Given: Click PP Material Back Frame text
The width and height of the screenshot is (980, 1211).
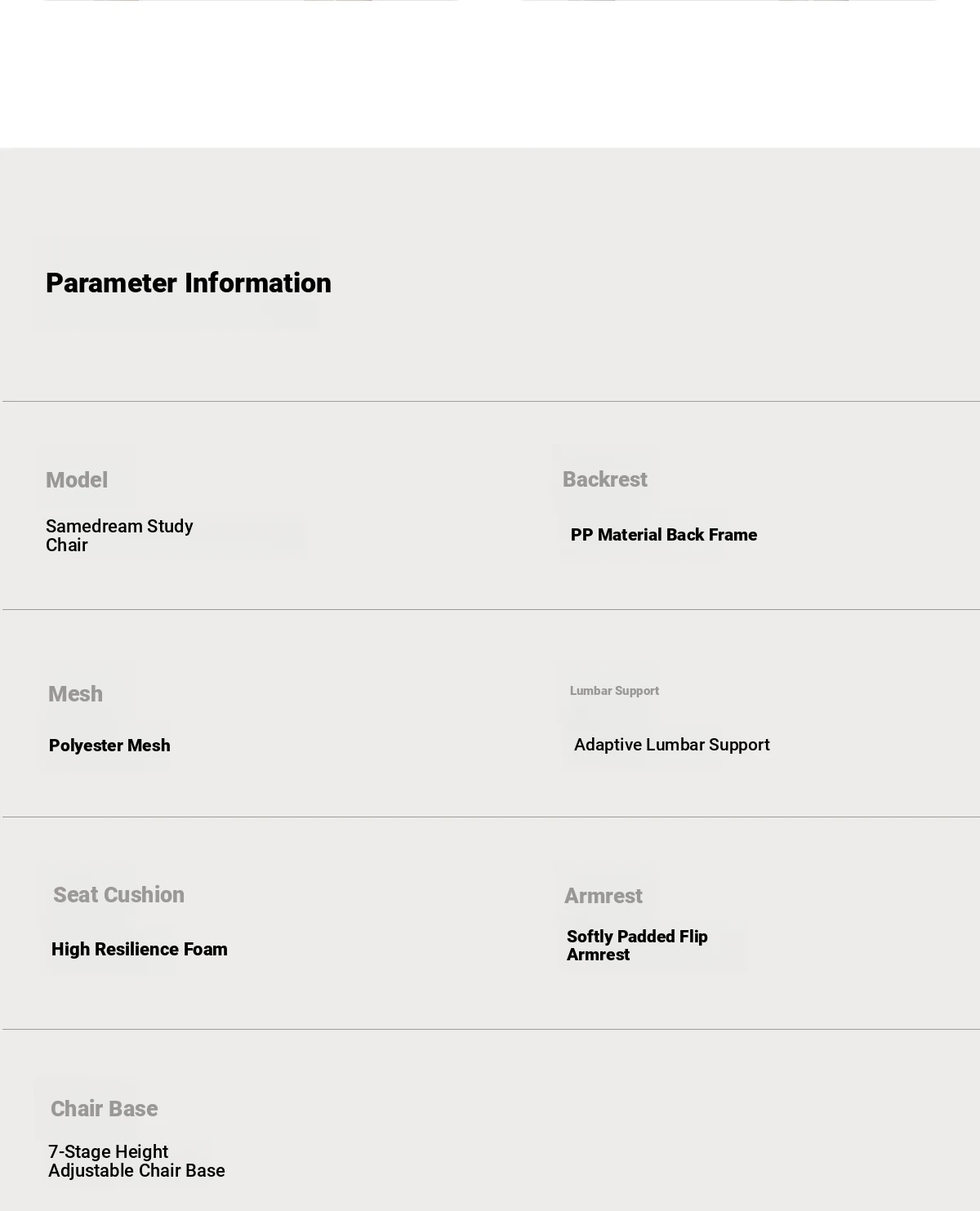Looking at the screenshot, I should point(664,535).
